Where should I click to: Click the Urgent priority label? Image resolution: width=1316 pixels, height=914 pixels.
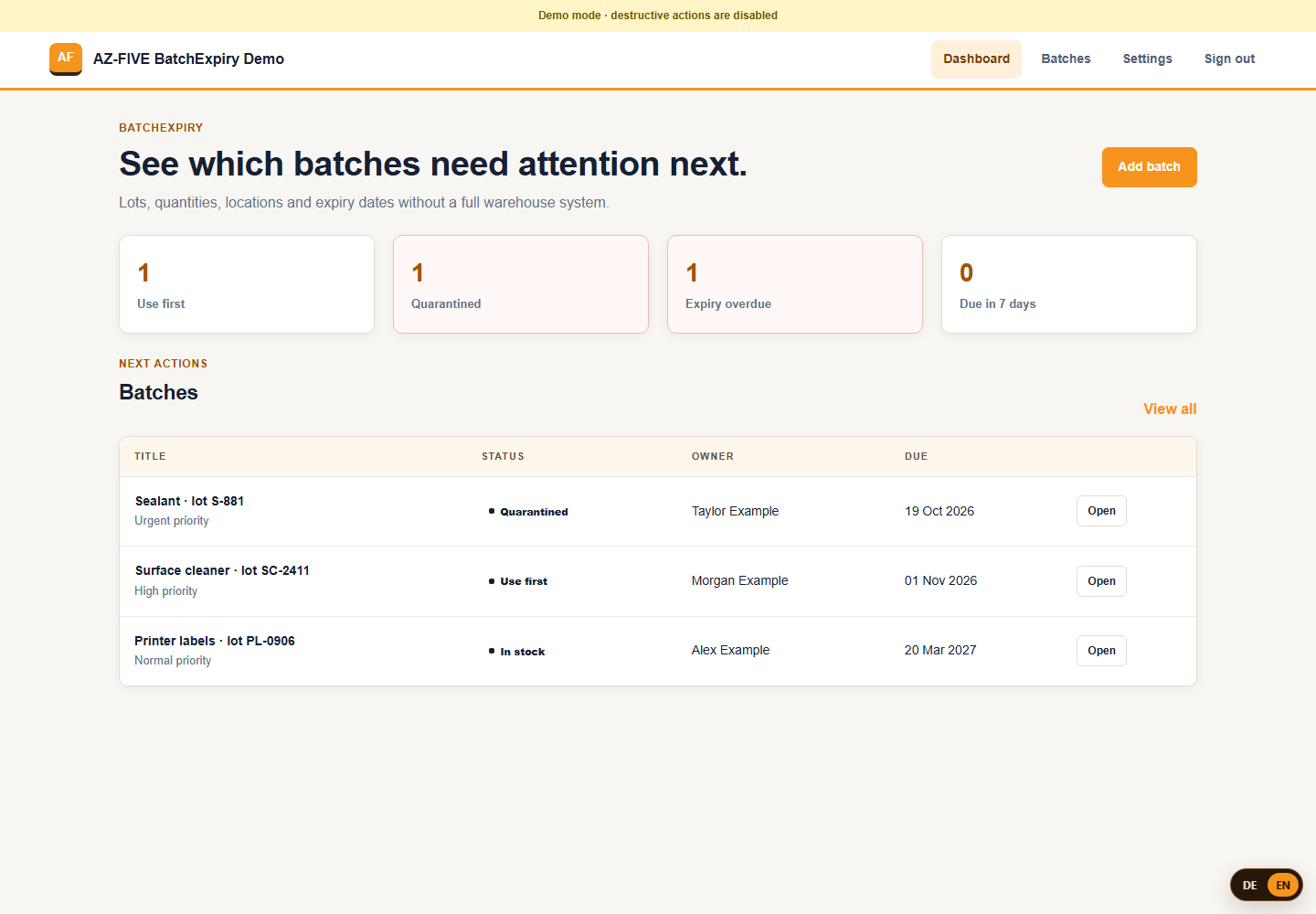(x=172, y=521)
